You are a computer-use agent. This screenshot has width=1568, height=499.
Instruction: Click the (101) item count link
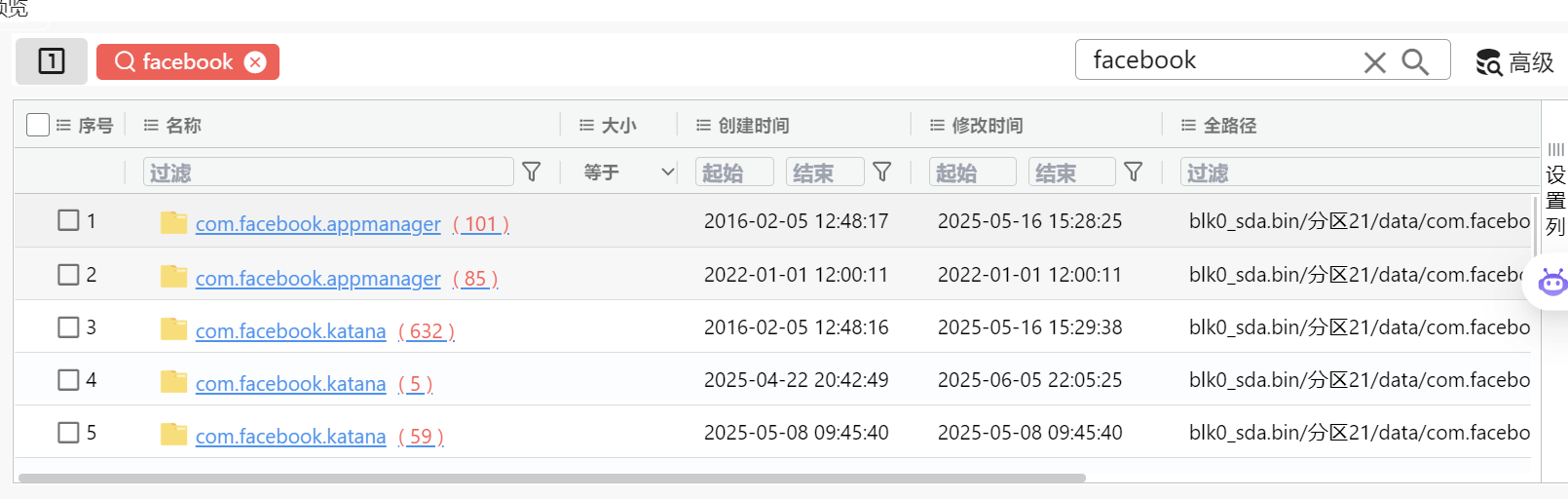[481, 224]
